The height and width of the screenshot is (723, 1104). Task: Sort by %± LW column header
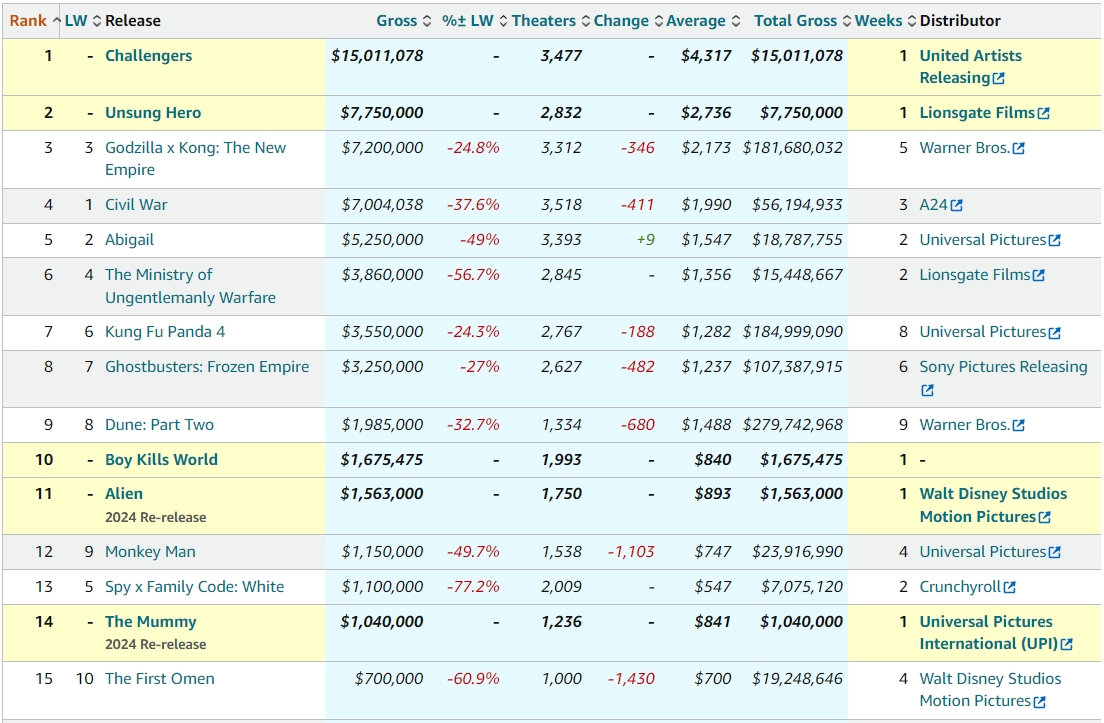pos(468,21)
